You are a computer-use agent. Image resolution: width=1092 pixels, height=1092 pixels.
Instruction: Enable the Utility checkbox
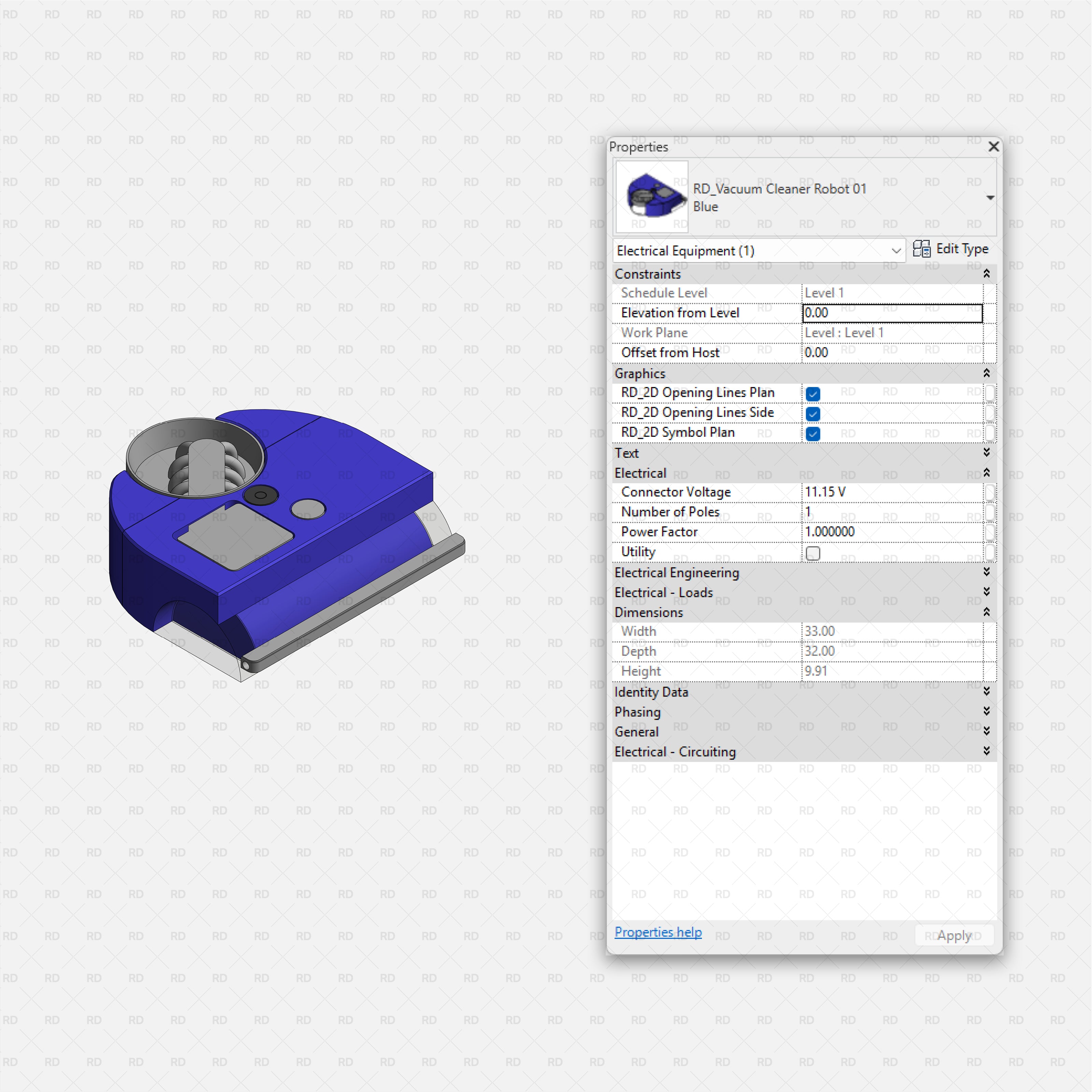(813, 554)
